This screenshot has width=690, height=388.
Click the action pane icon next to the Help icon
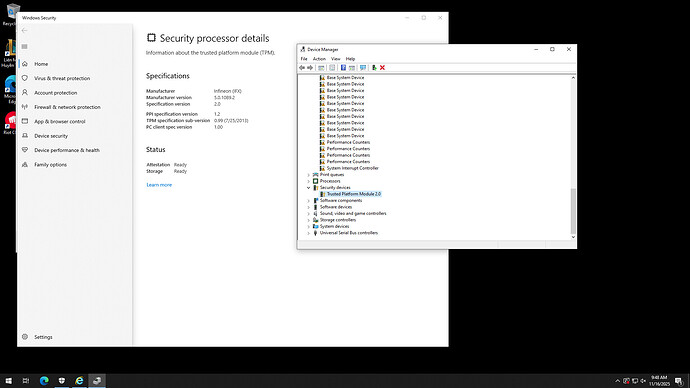click(x=352, y=68)
